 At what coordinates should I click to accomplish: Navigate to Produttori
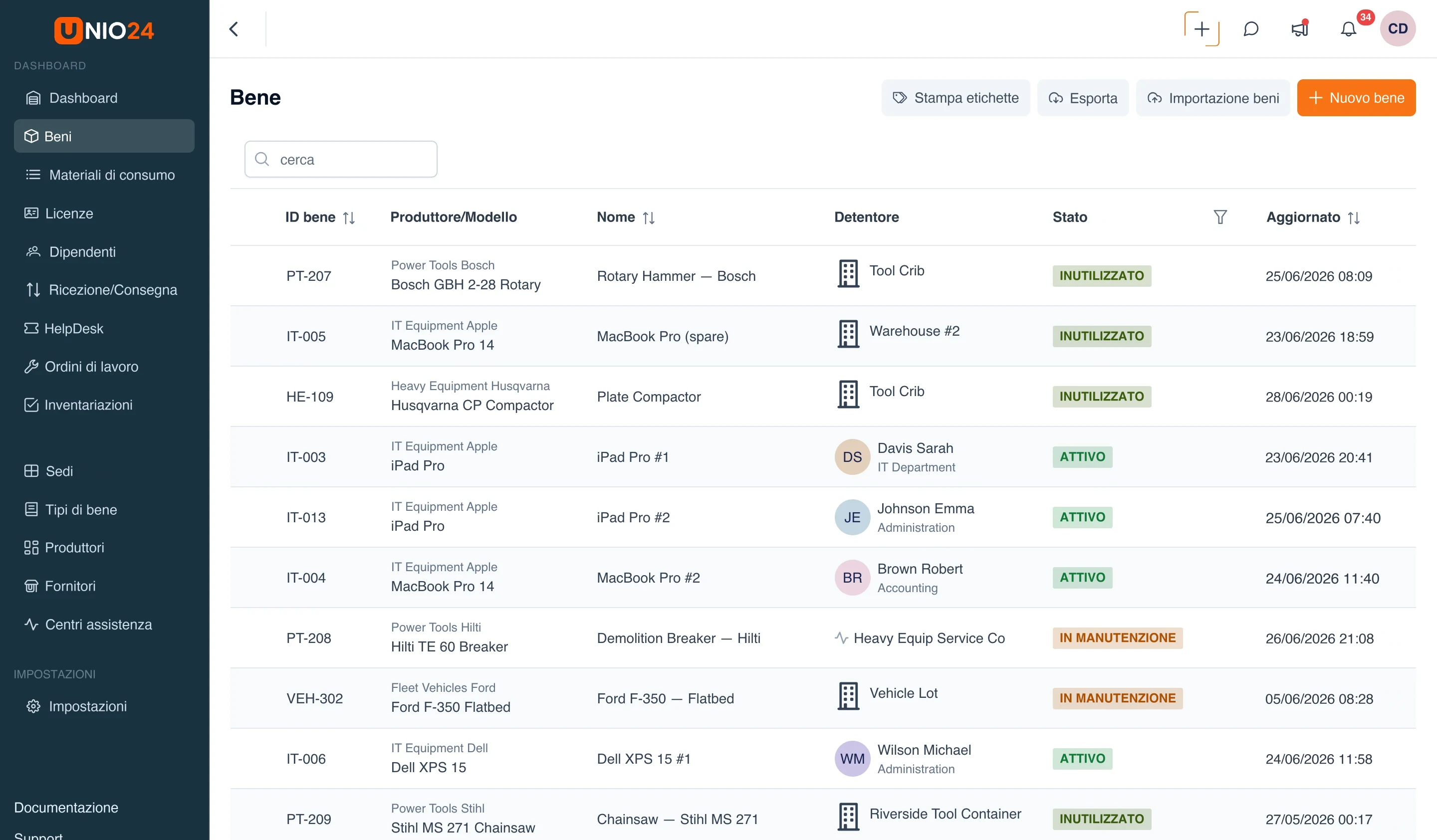click(104, 548)
